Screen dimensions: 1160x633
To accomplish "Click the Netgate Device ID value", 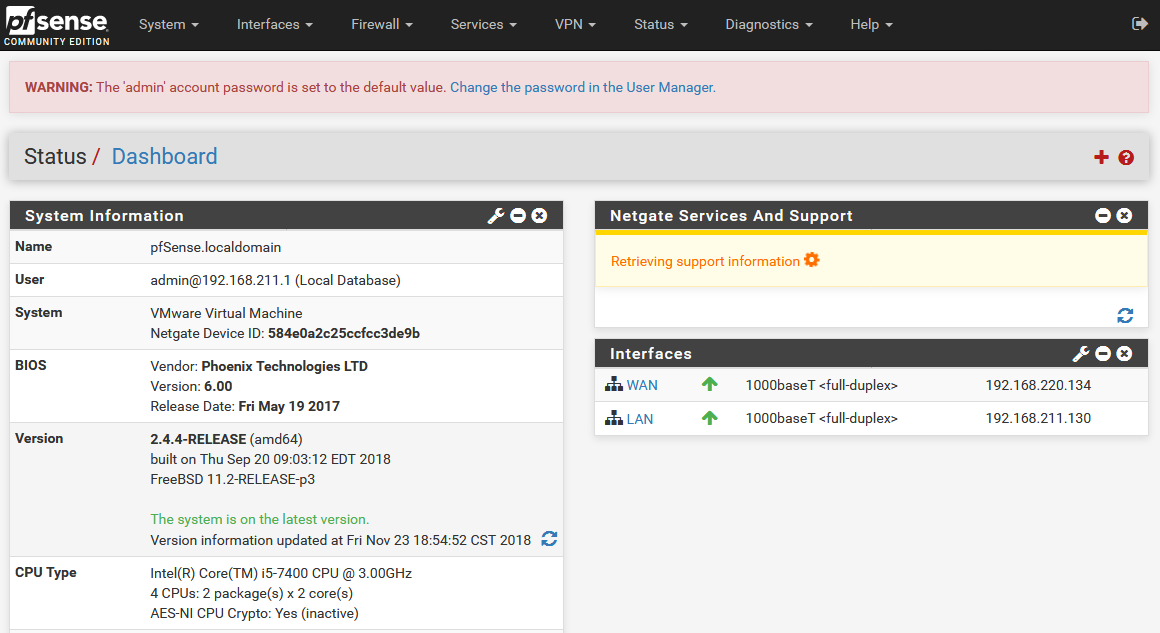I will pyautogui.click(x=344, y=334).
